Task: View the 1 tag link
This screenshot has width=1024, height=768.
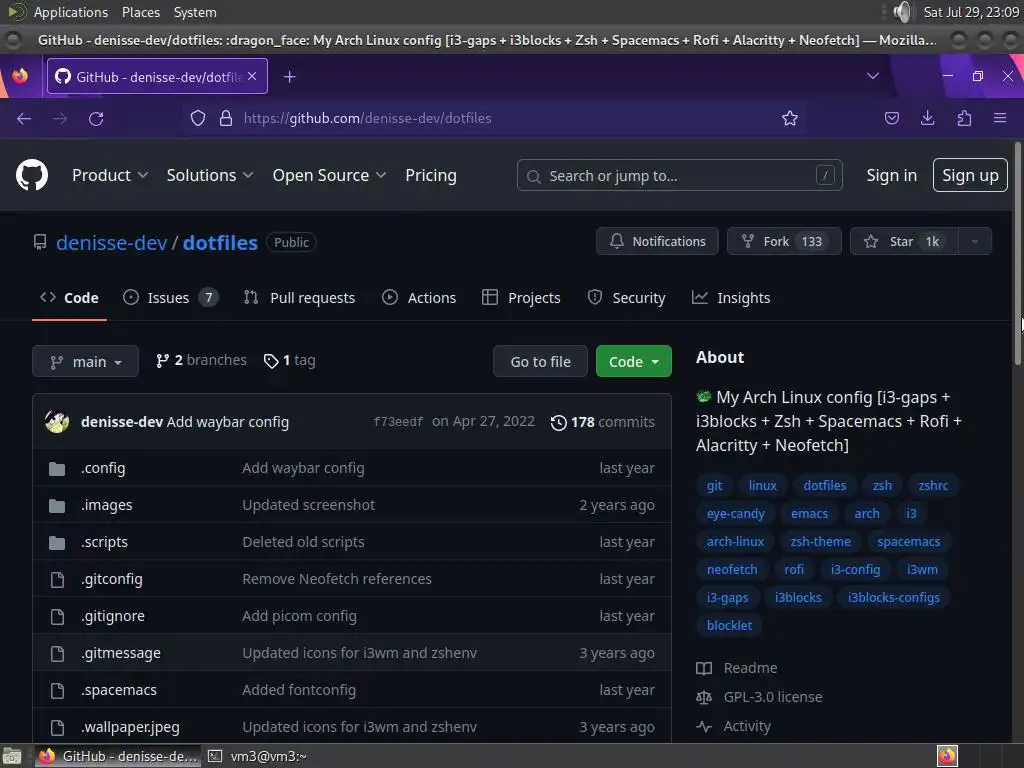Action: pyautogui.click(x=289, y=360)
